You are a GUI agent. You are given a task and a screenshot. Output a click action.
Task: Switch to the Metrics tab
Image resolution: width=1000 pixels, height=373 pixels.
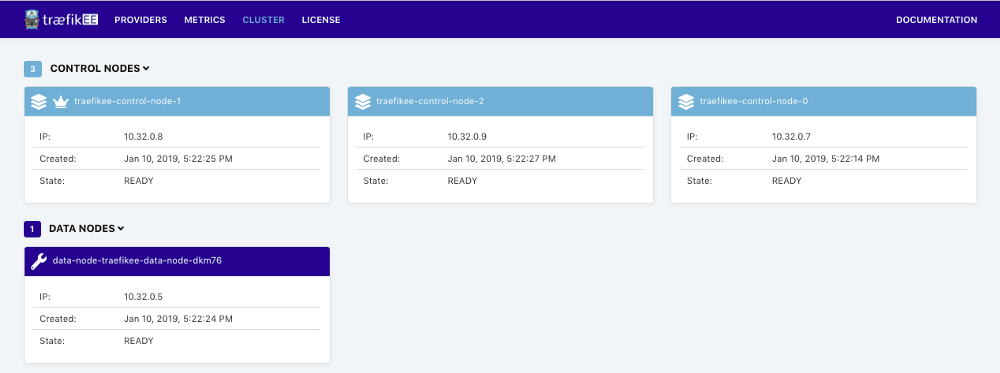[x=205, y=20]
